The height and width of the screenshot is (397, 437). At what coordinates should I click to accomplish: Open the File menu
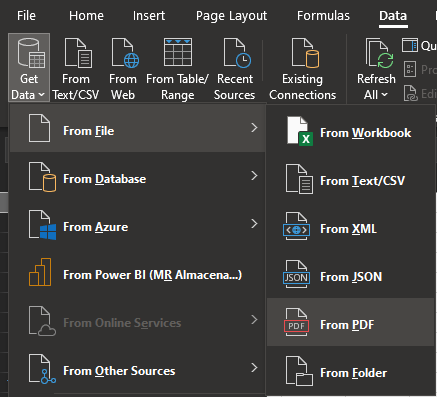(26, 16)
